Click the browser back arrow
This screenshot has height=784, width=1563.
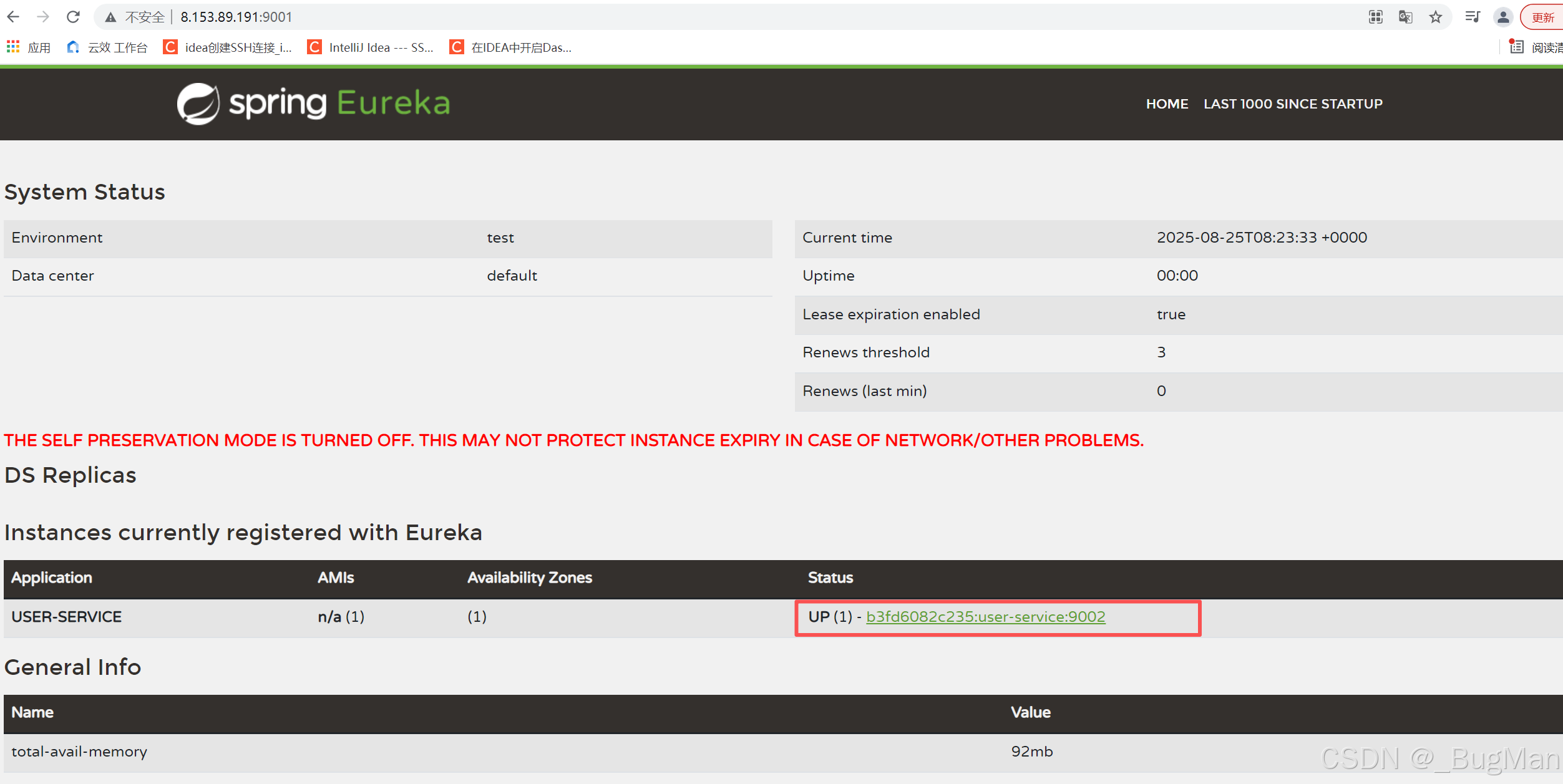pos(13,17)
